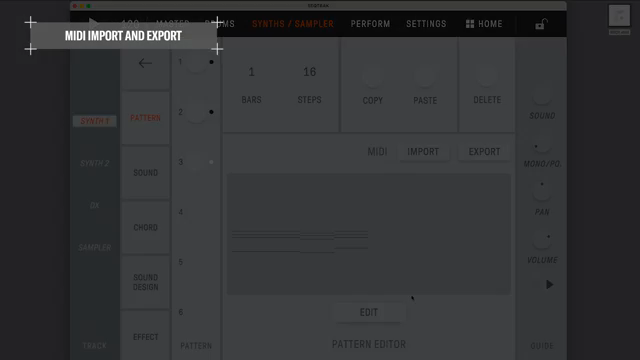The image size is (640, 360).
Task: Open the PATTERN section
Action: point(145,118)
